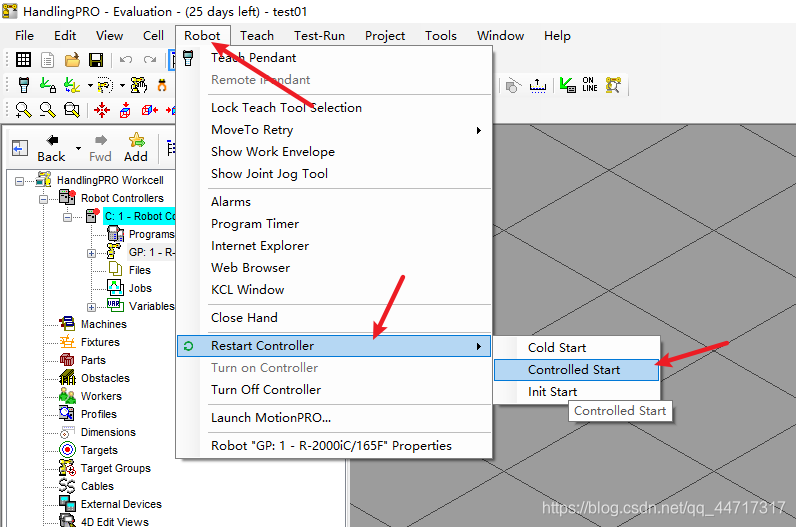The height and width of the screenshot is (527, 796).
Task: Open KCL Window from Robot menu
Action: tap(334, 290)
